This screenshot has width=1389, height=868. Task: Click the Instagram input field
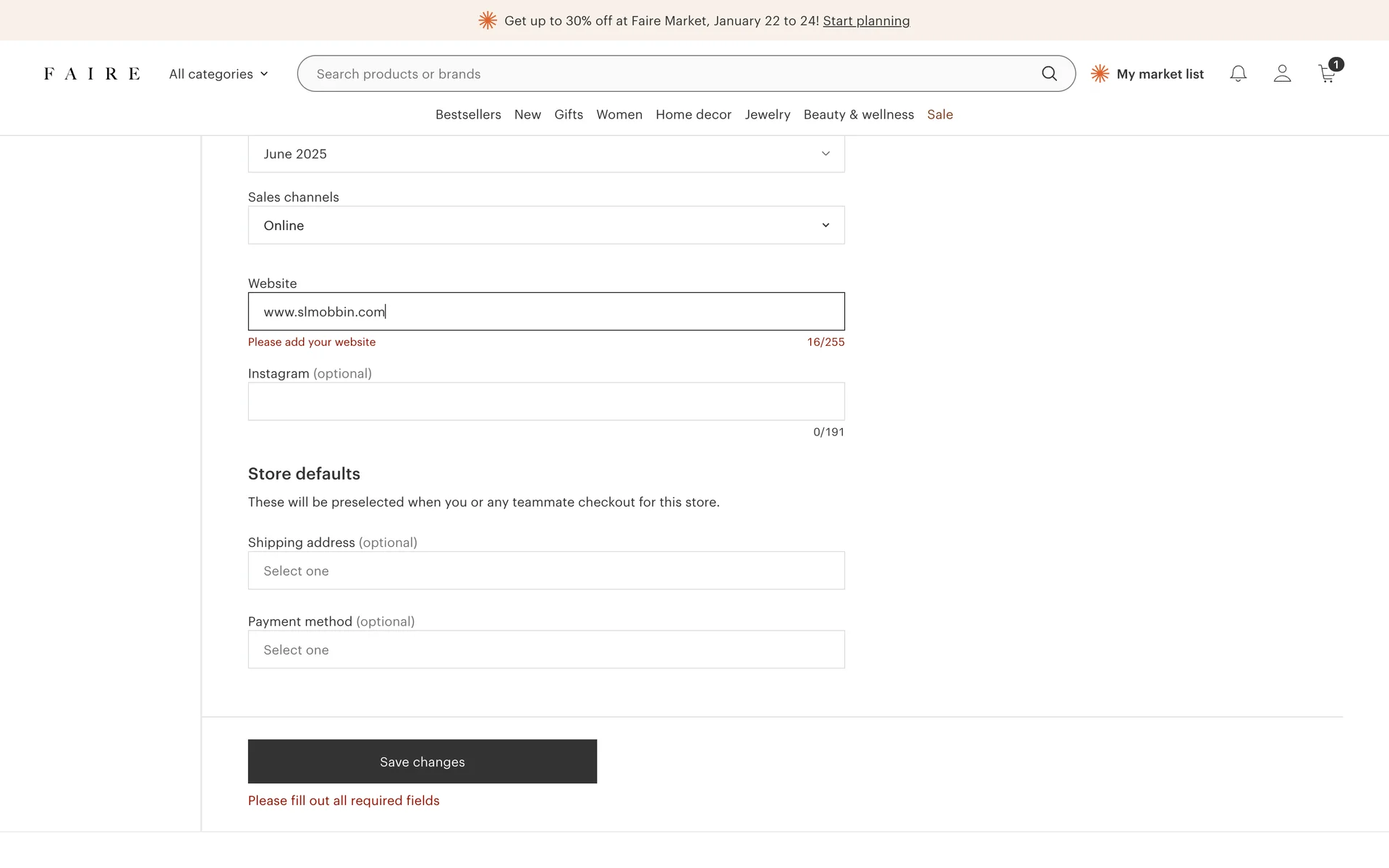pyautogui.click(x=546, y=401)
